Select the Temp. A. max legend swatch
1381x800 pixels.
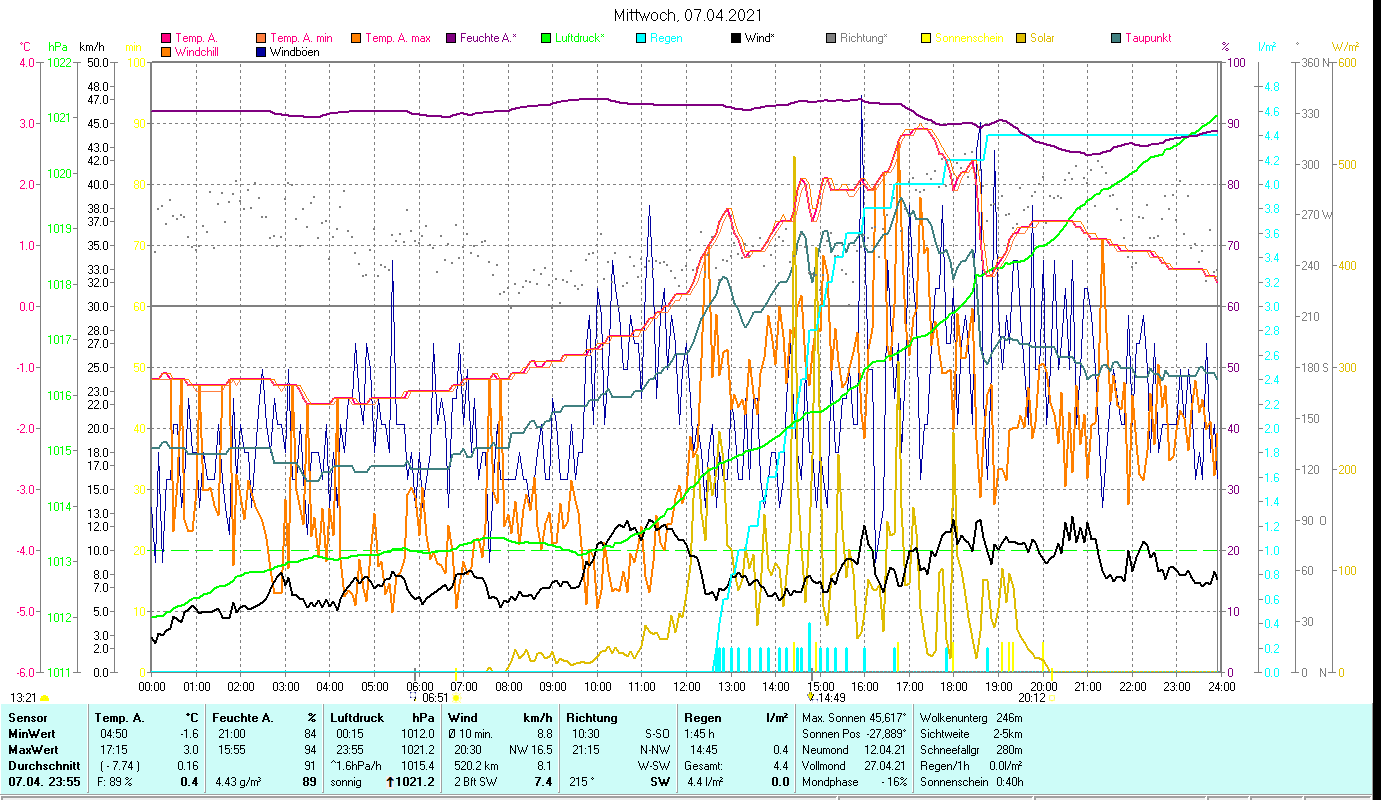click(355, 38)
